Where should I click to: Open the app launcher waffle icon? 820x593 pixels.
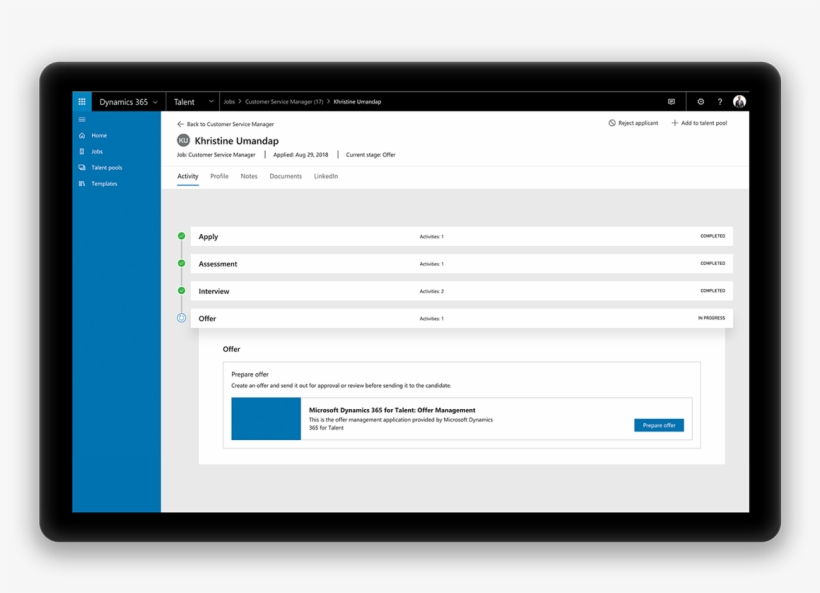(82, 102)
